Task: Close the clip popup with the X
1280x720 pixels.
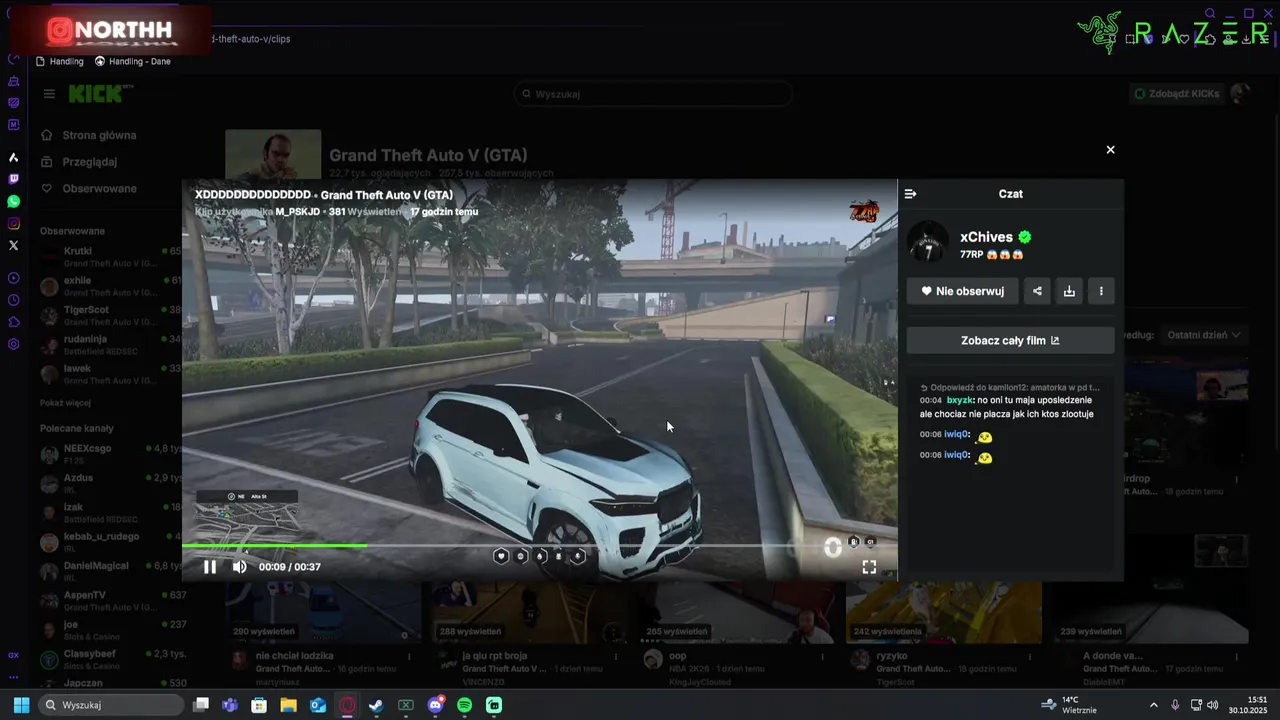Action: [x=1110, y=150]
